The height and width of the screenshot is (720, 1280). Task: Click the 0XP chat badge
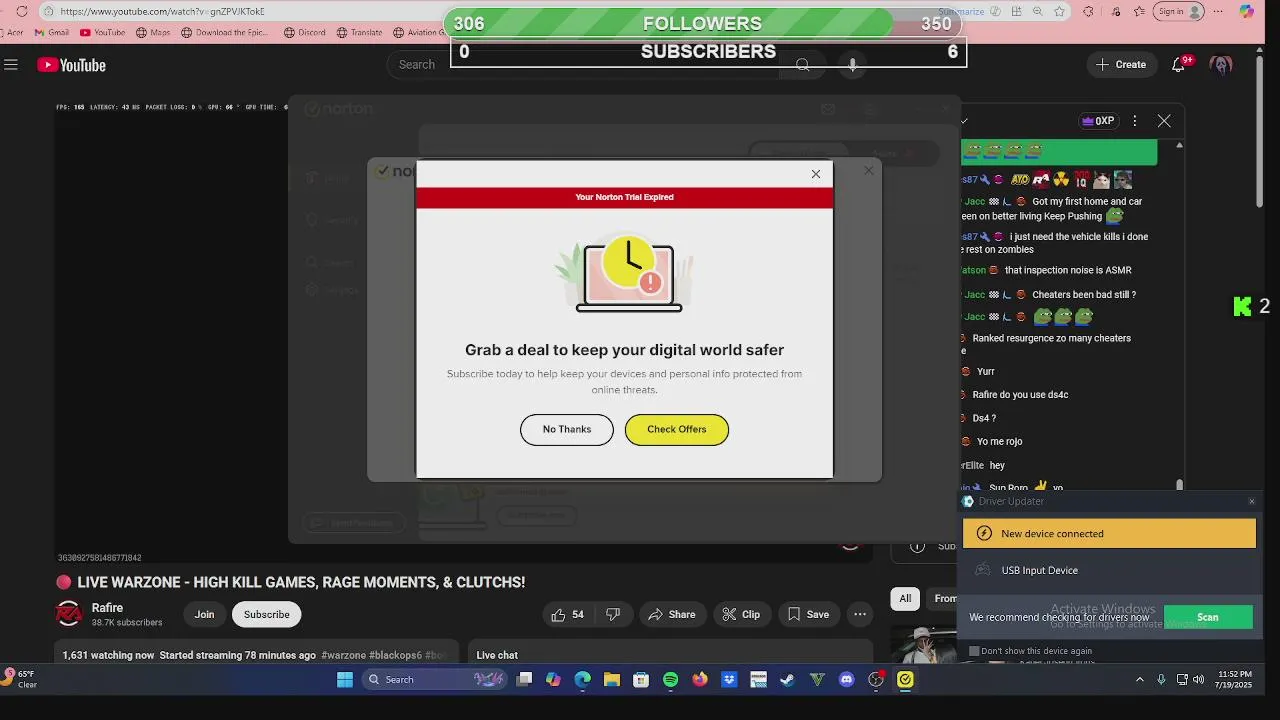click(1098, 121)
